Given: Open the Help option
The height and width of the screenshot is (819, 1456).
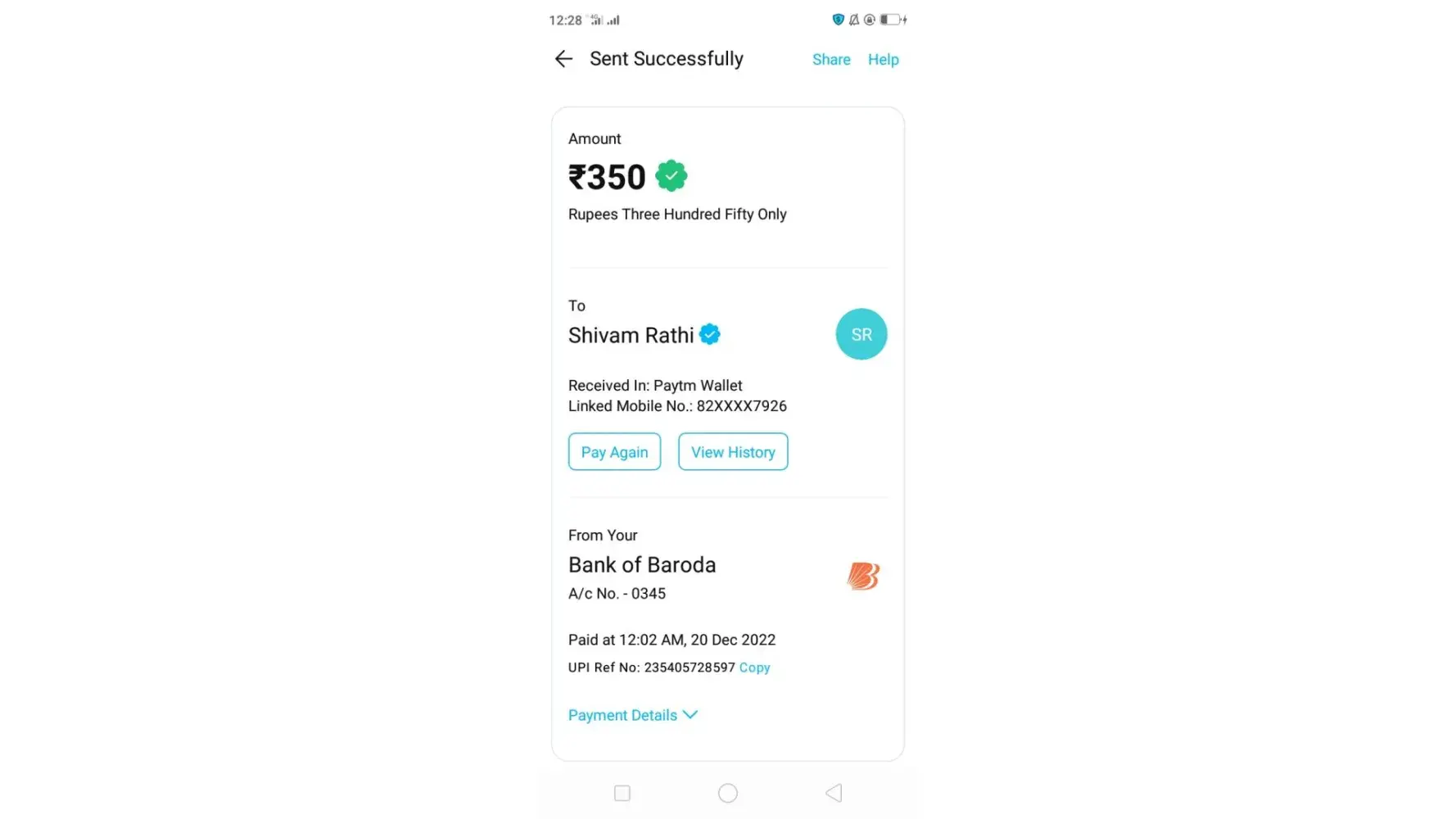Looking at the screenshot, I should 883,60.
